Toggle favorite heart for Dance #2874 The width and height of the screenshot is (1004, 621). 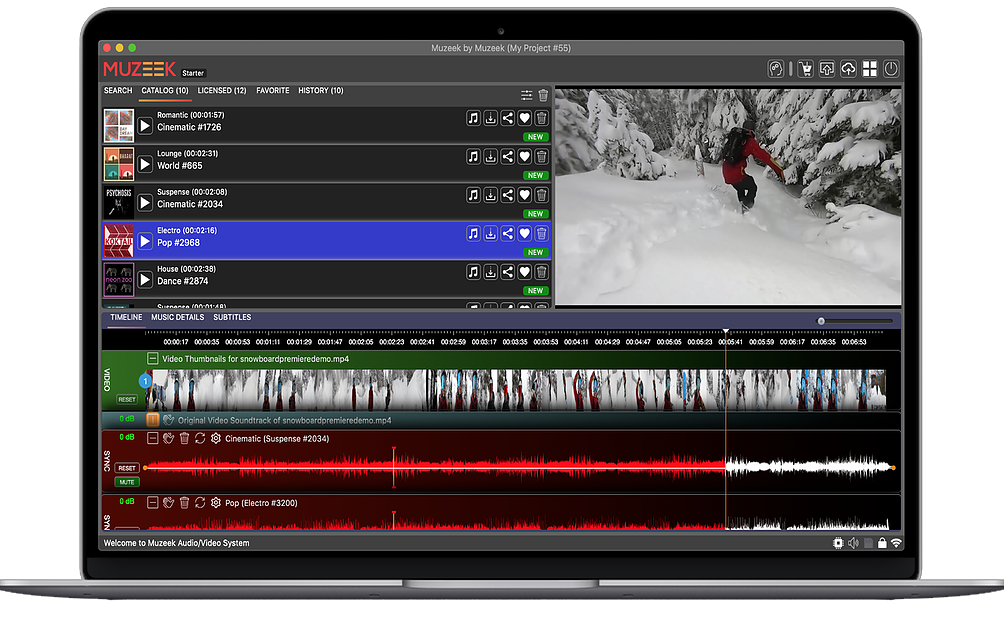[524, 272]
